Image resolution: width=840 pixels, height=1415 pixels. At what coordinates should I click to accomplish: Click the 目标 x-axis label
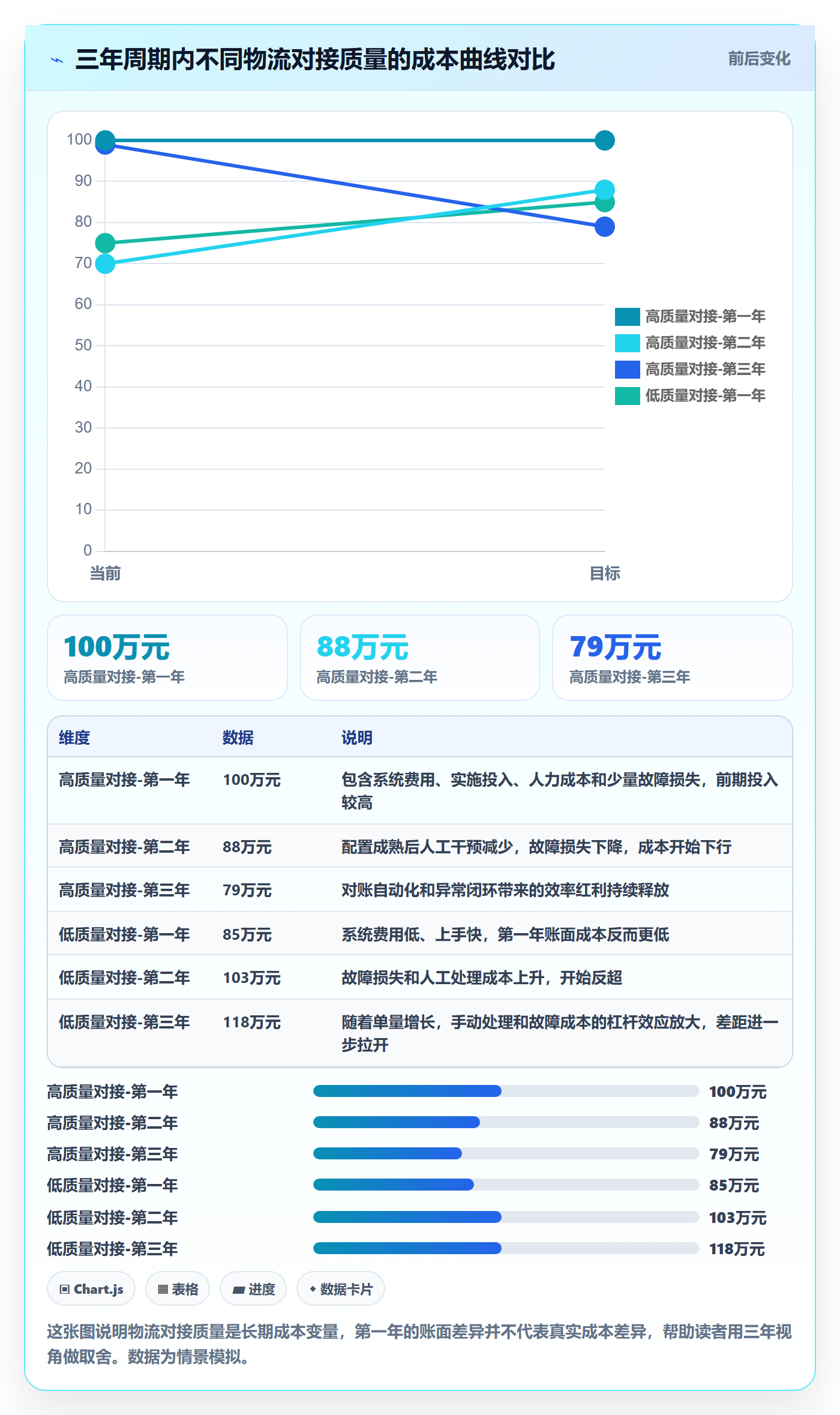pyautogui.click(x=605, y=574)
